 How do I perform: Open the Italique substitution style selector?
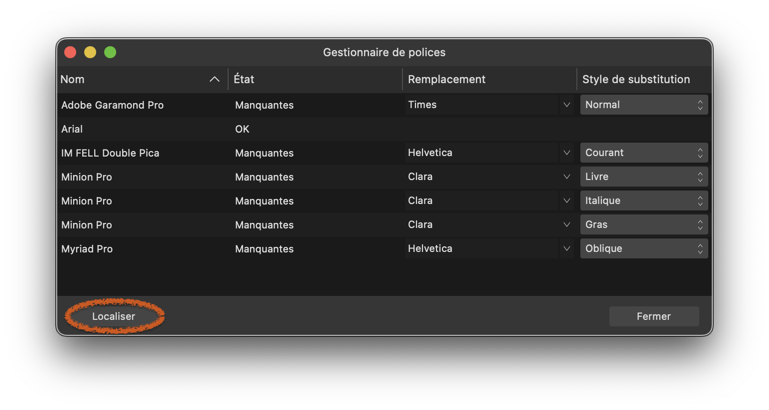pos(644,201)
